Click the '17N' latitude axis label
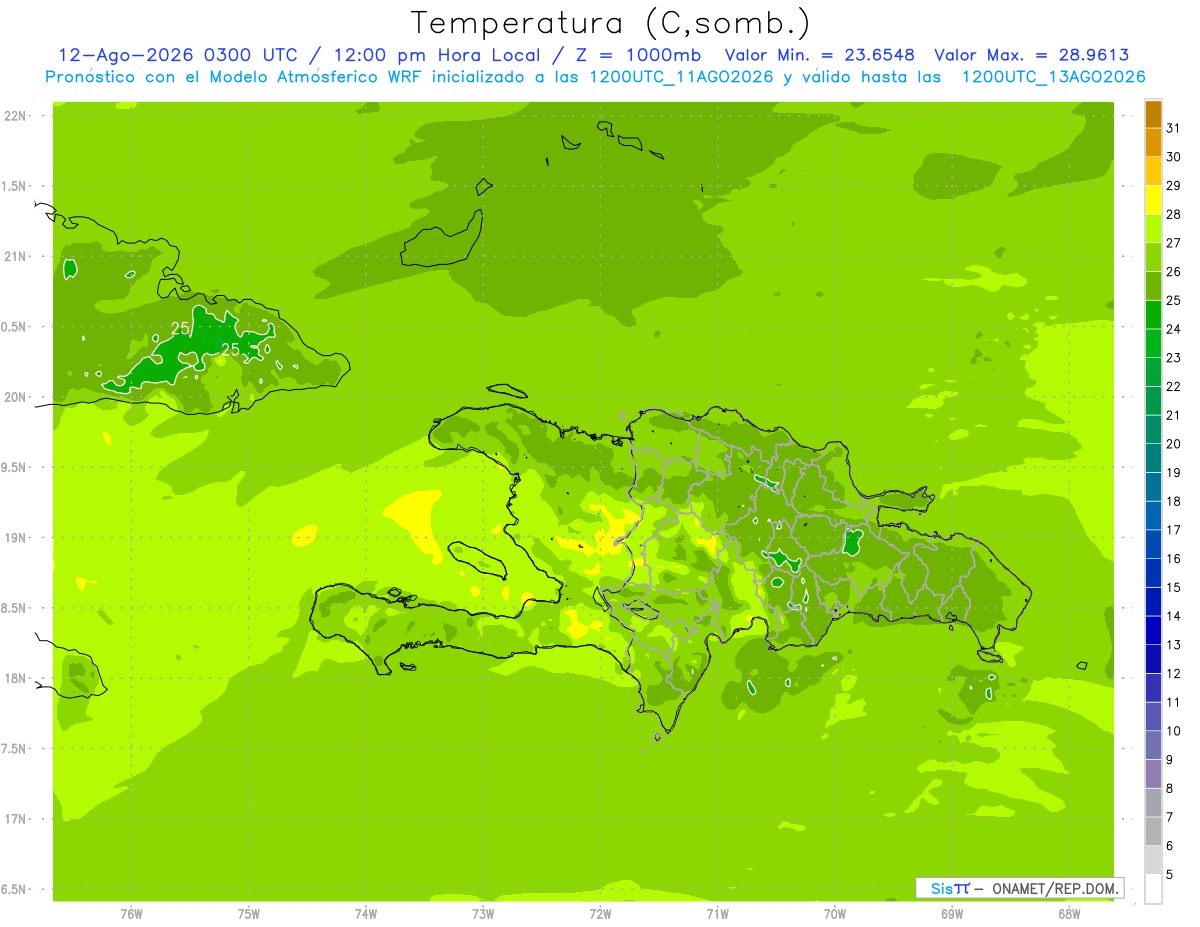1200x927 pixels. (x=15, y=819)
